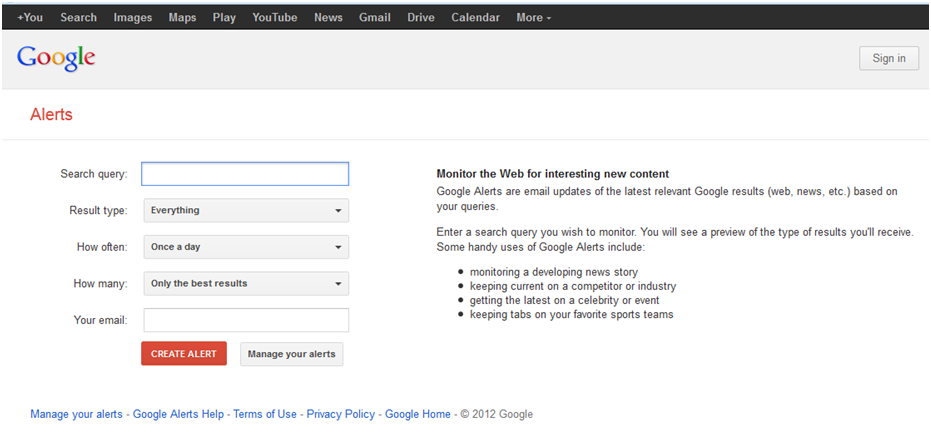Viewport: 931px width, 446px height.
Task: Open the Terms of Use link
Action: [265, 415]
